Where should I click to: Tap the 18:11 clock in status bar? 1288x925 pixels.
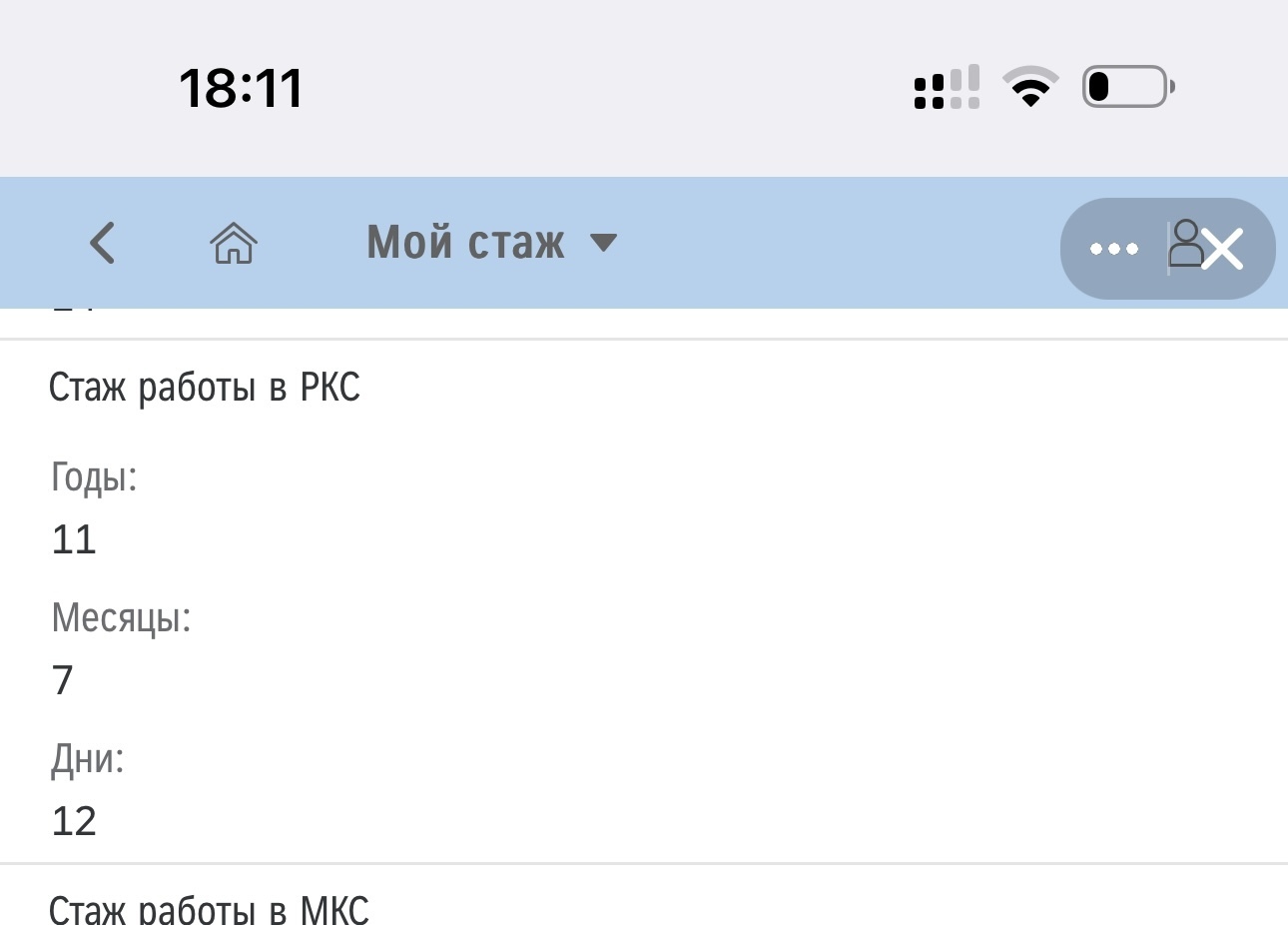click(241, 88)
